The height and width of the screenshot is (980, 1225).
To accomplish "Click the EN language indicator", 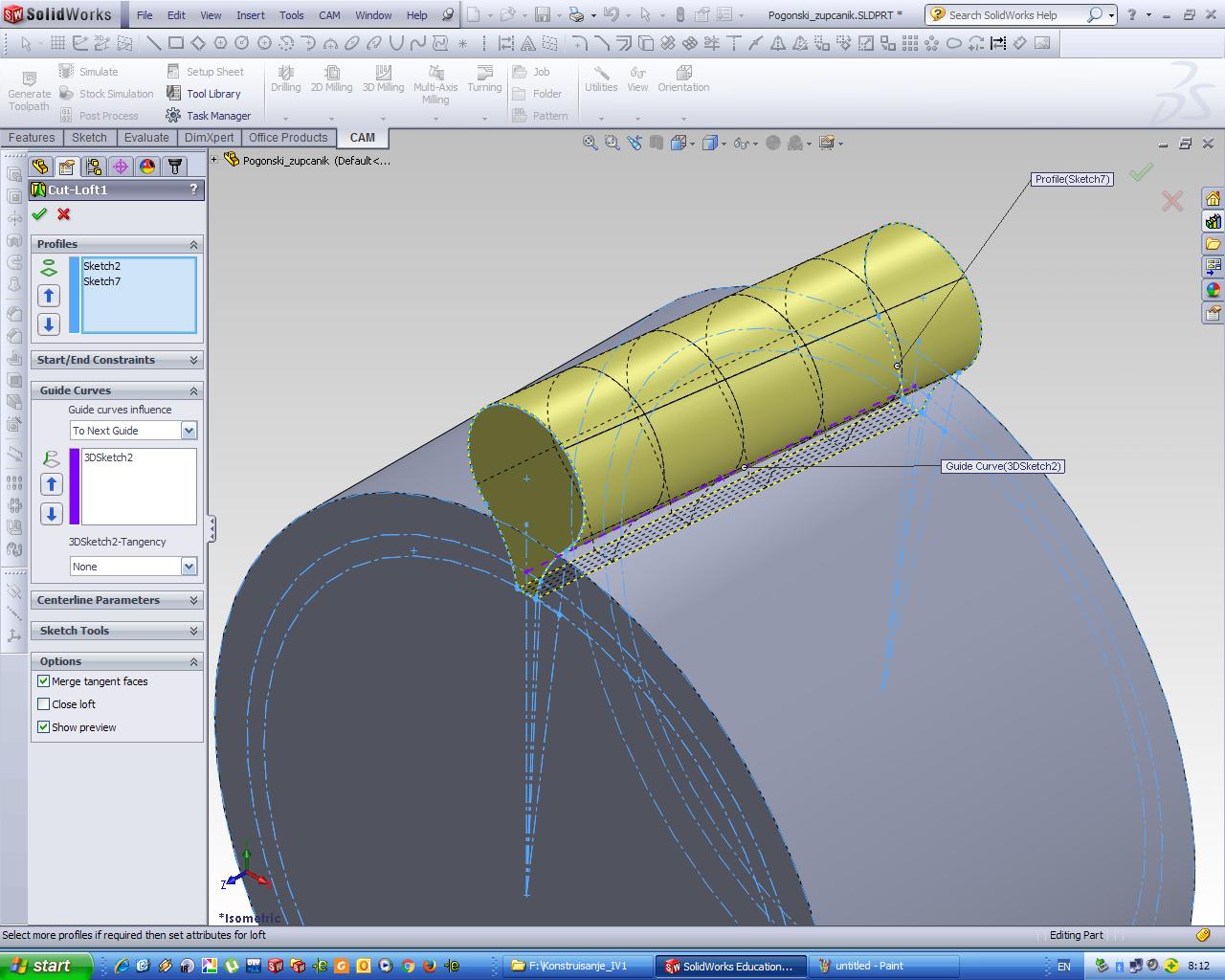I will (x=1063, y=967).
